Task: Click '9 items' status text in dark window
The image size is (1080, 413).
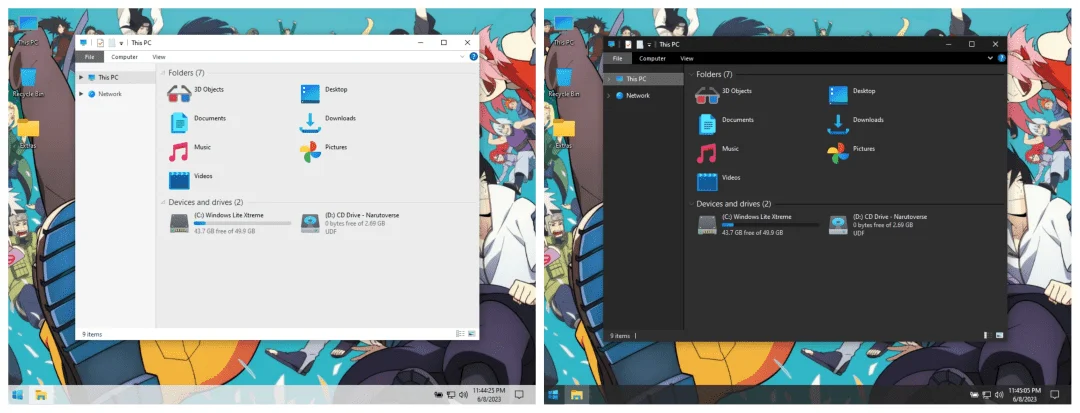Action: point(620,336)
